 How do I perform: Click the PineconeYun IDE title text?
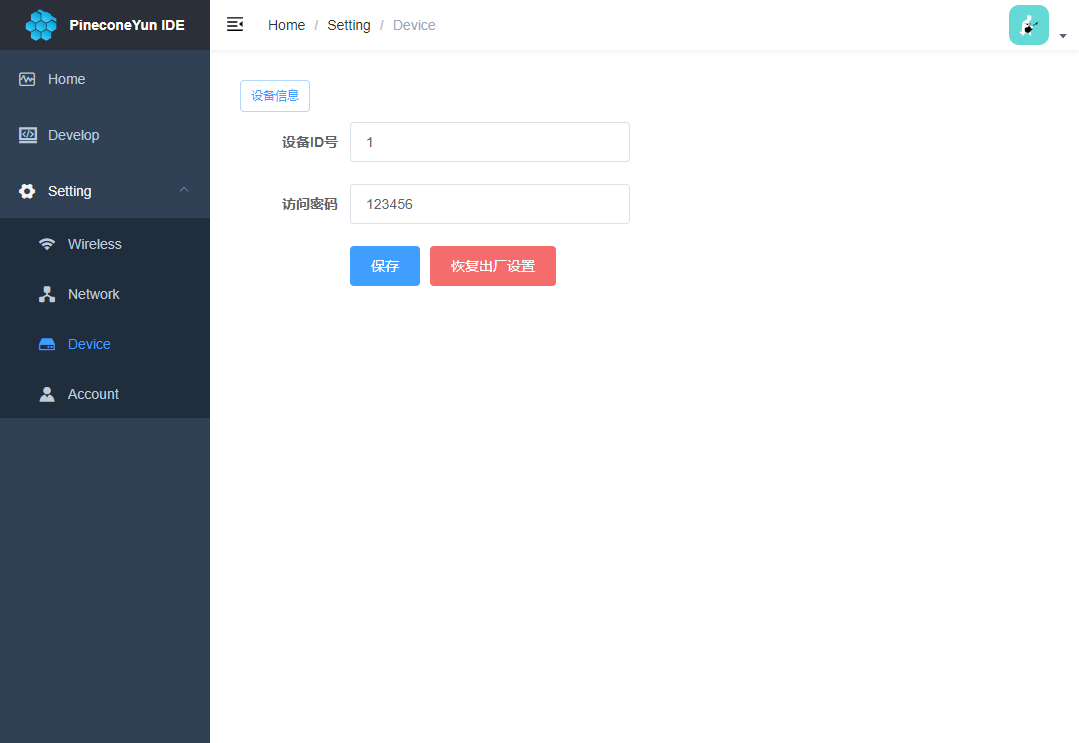(x=127, y=25)
